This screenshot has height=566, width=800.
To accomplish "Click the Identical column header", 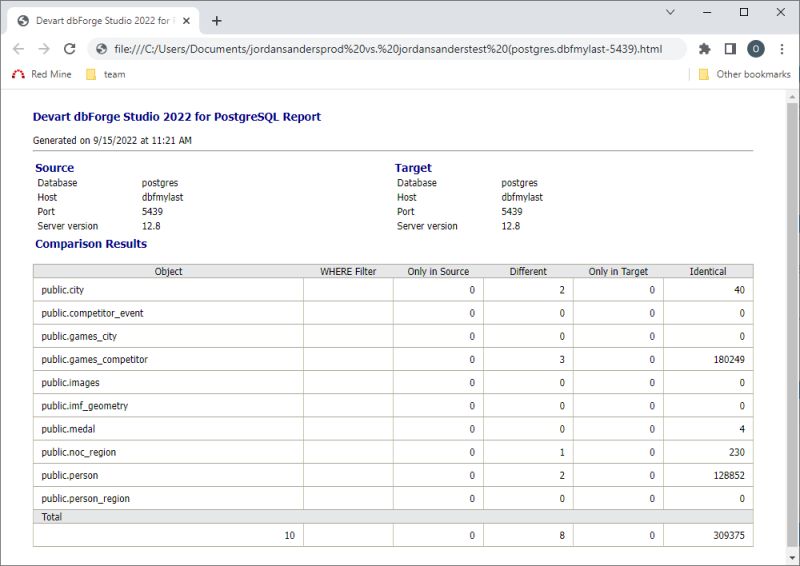I will click(708, 272).
